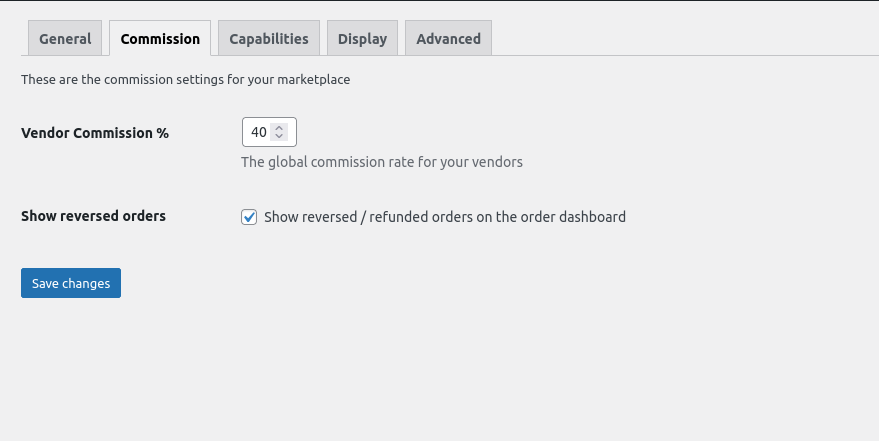This screenshot has height=441, width=879.
Task: Click the spinner arrows in the commission field
Action: coord(279,132)
